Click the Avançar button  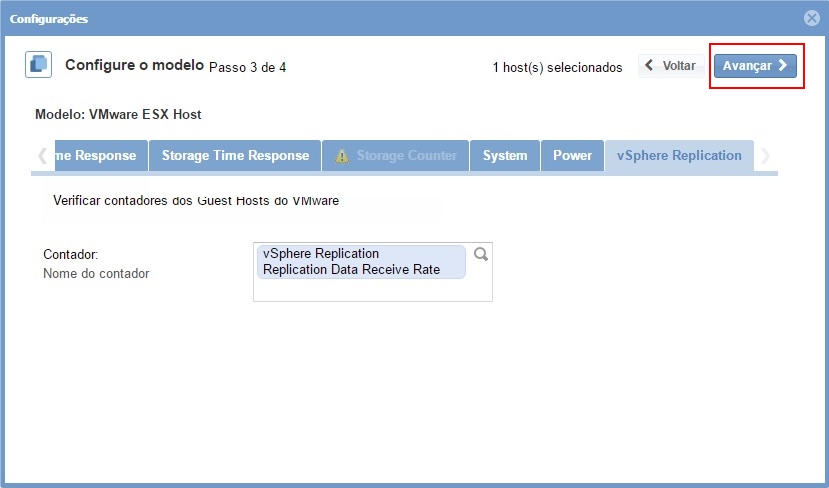point(755,66)
